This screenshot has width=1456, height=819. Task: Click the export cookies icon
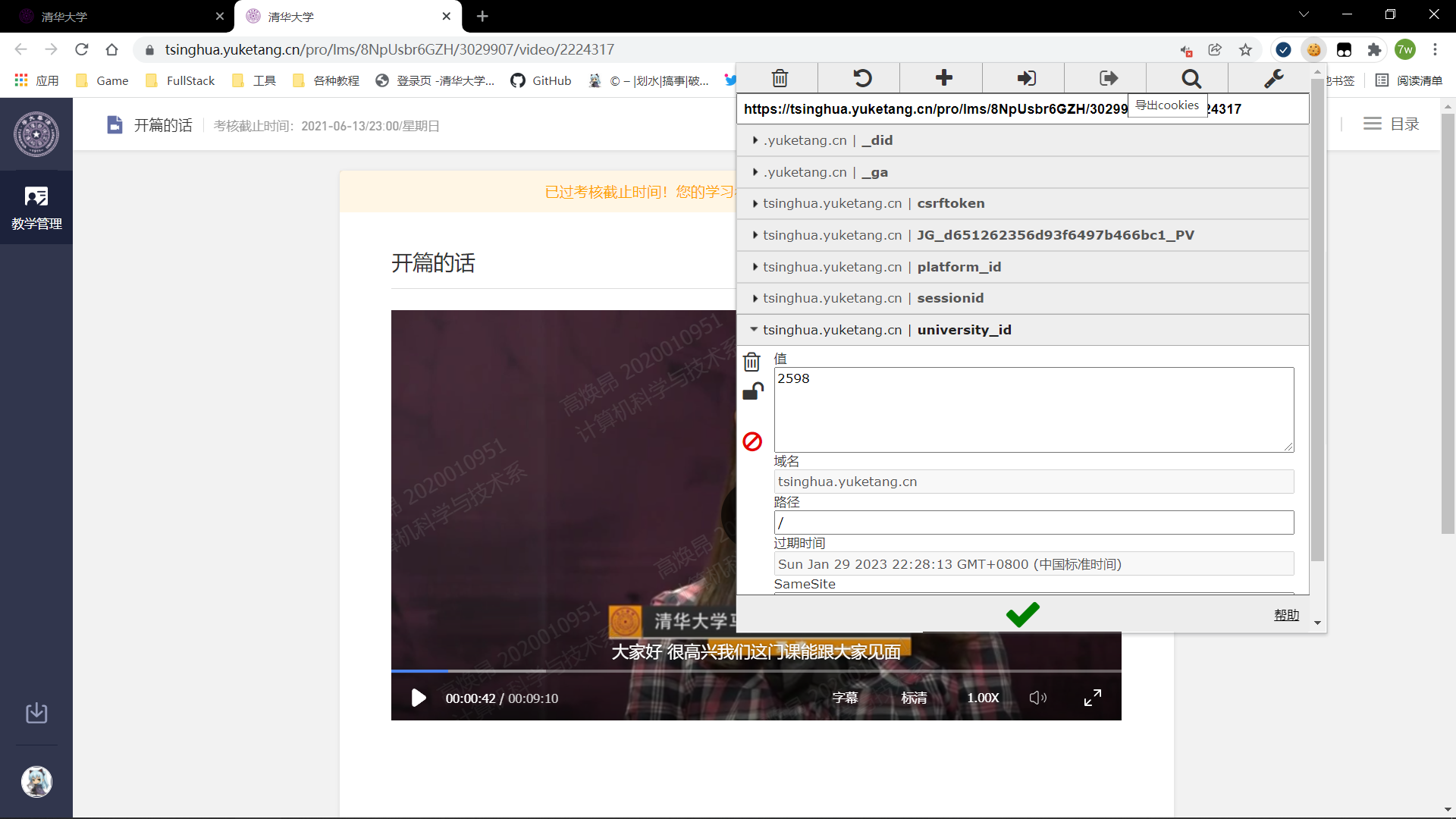[x=1108, y=78]
